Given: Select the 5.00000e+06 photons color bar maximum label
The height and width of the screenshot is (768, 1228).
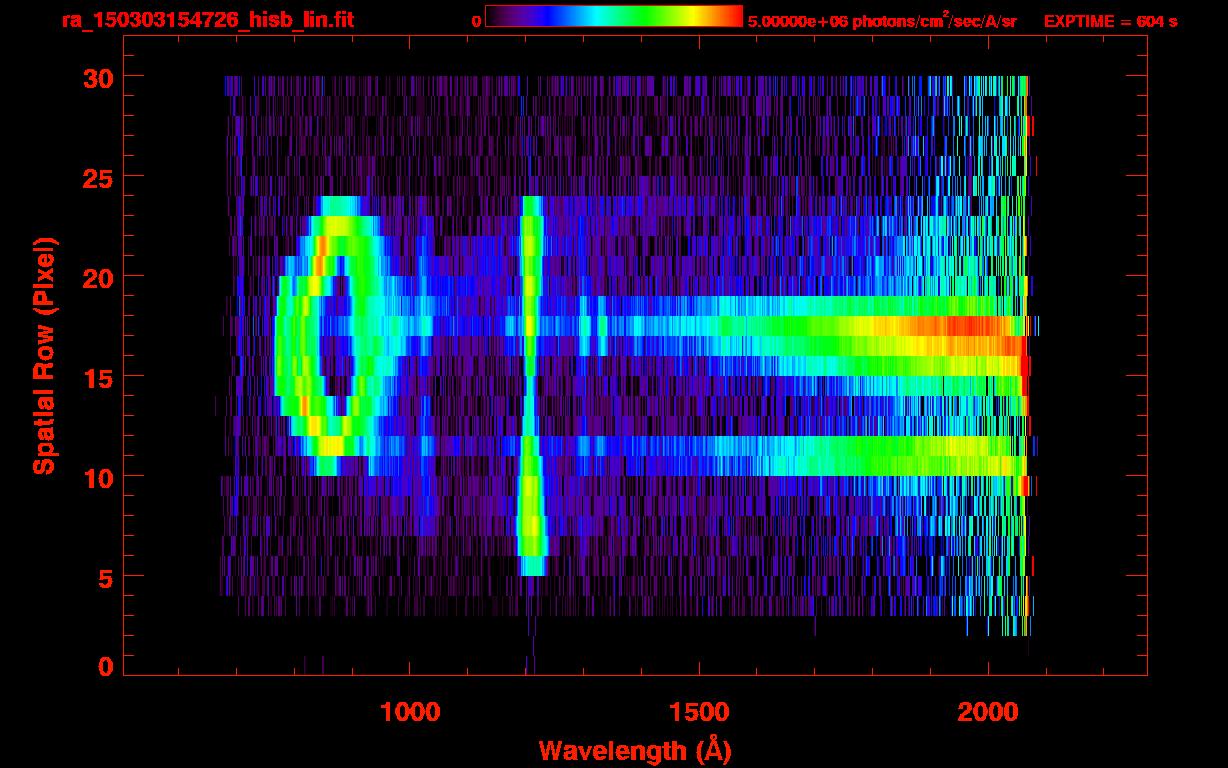Looking at the screenshot, I should (882, 21).
